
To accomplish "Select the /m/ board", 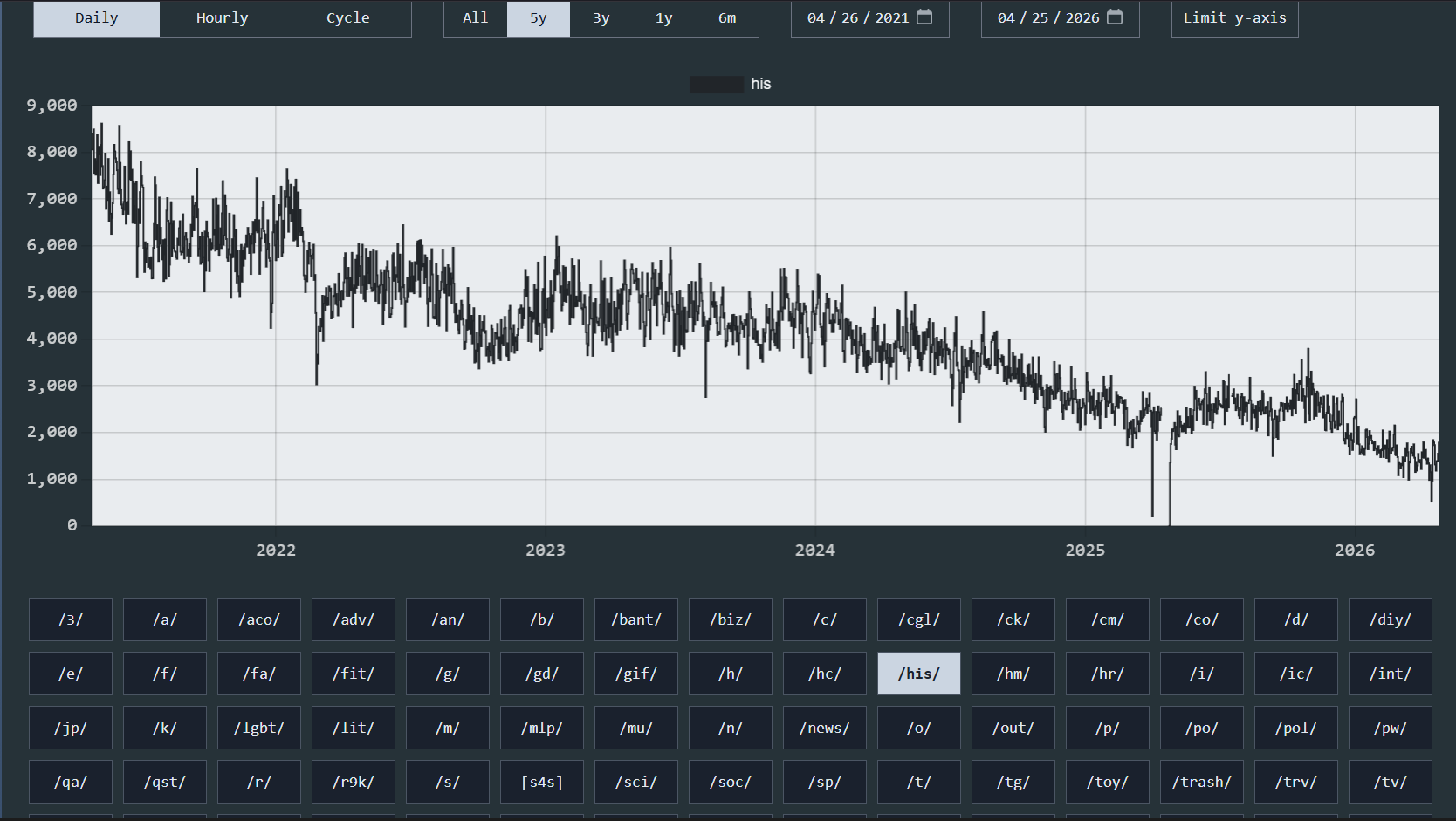I will [448, 728].
